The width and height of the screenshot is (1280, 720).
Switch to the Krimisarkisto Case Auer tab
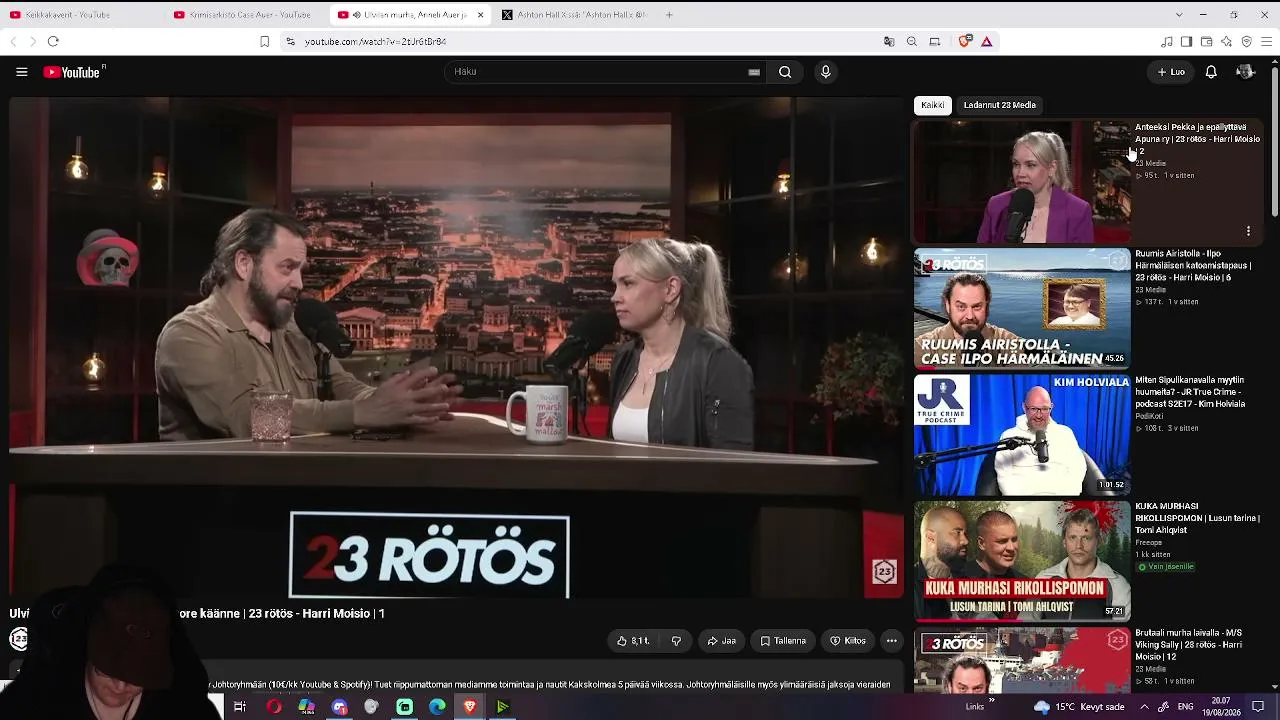click(247, 15)
